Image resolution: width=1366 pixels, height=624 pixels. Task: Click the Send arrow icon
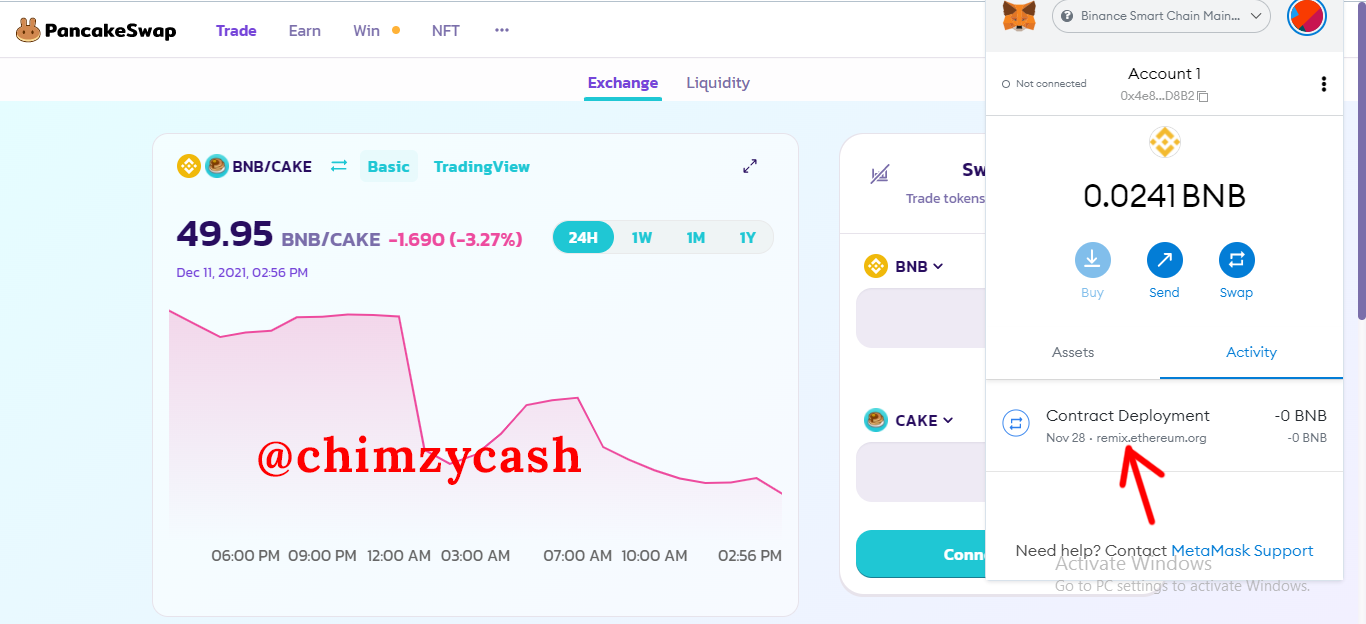[1165, 260]
